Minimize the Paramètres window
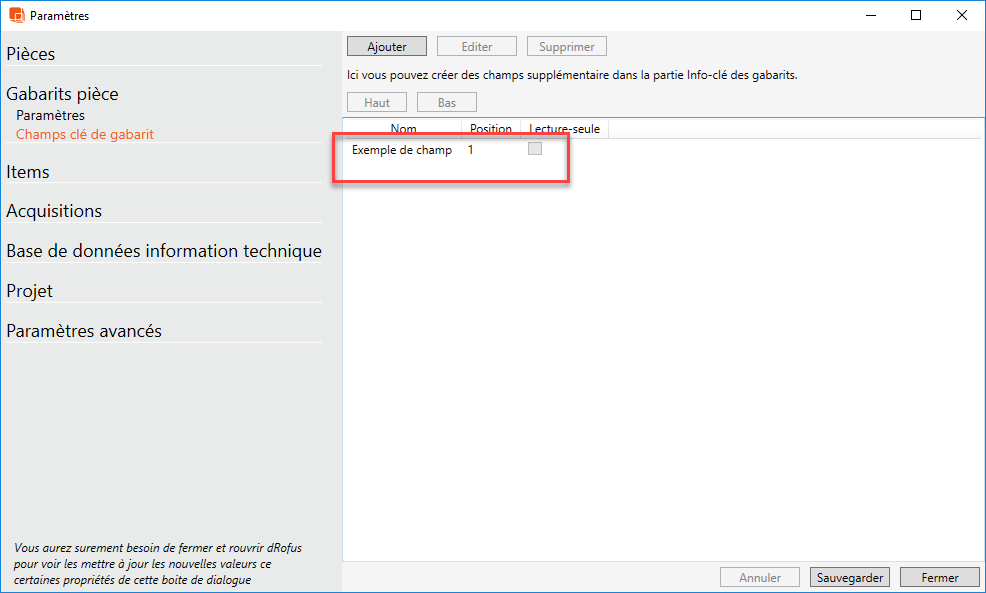 coord(870,15)
